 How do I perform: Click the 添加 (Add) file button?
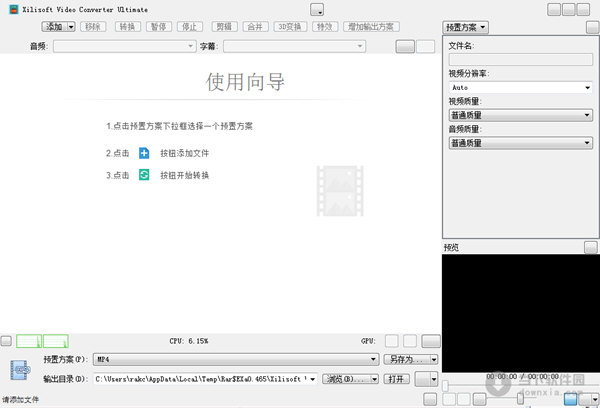pos(54,26)
